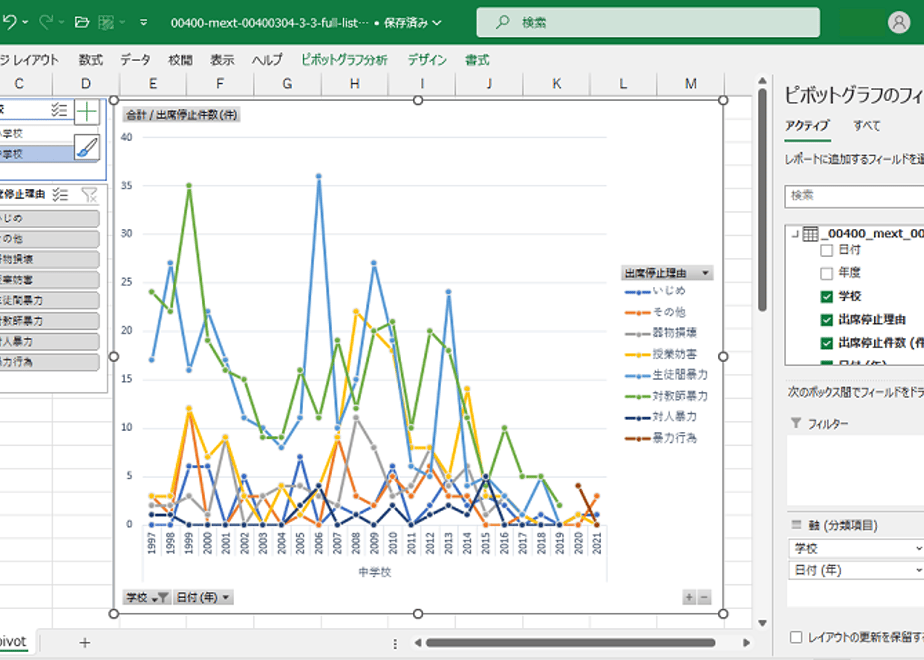Screen dimensions: 924x660
Task: Open the Undo history dropdown arrow
Action: click(25, 22)
